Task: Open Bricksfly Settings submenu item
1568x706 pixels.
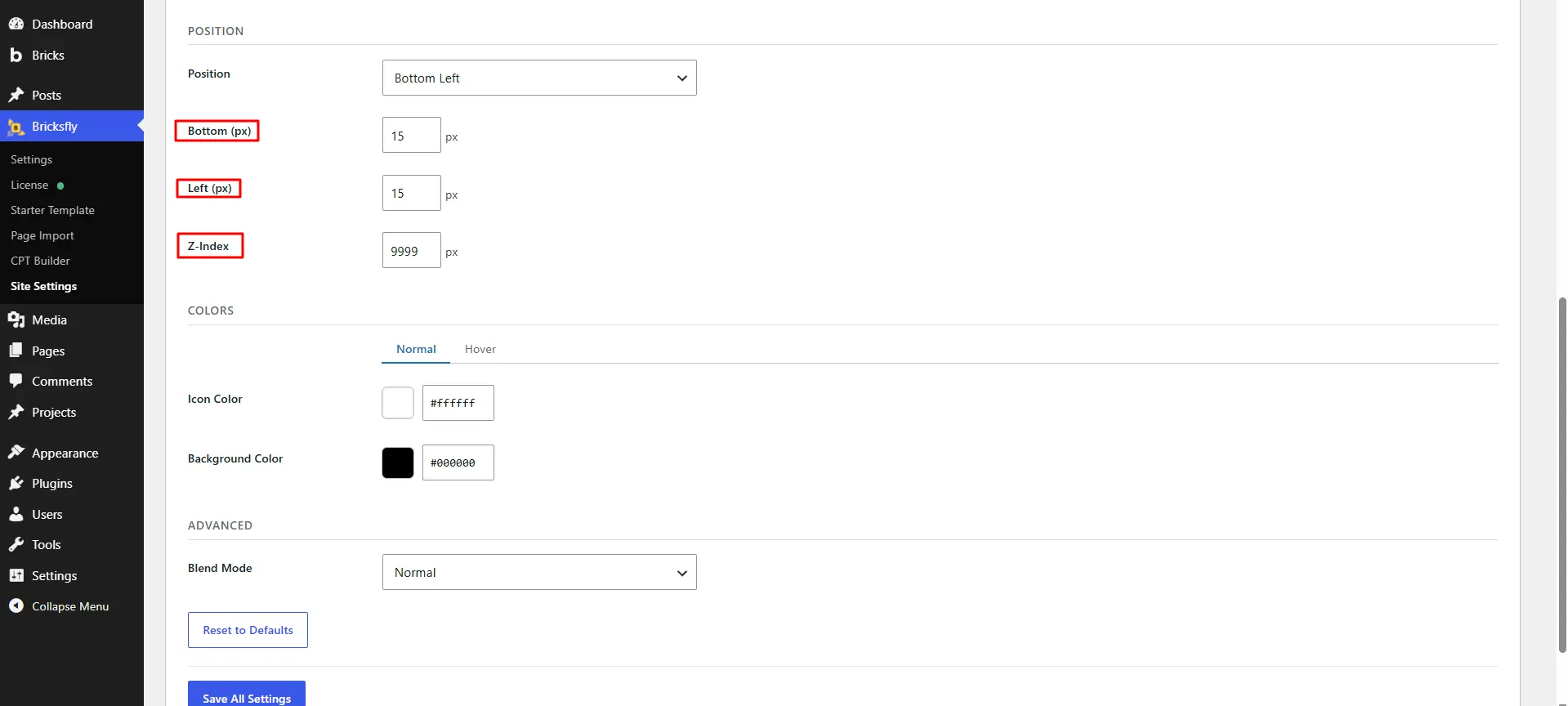Action: coord(31,159)
